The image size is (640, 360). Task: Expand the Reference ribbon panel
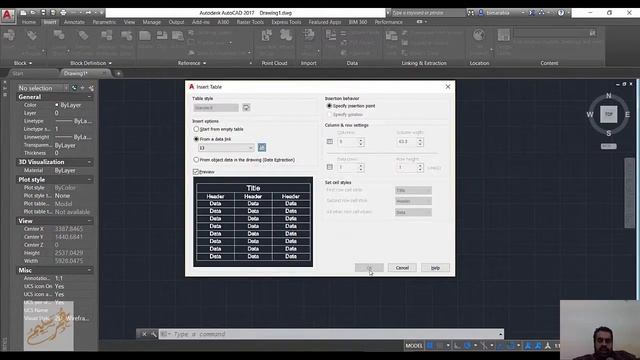pos(192,63)
